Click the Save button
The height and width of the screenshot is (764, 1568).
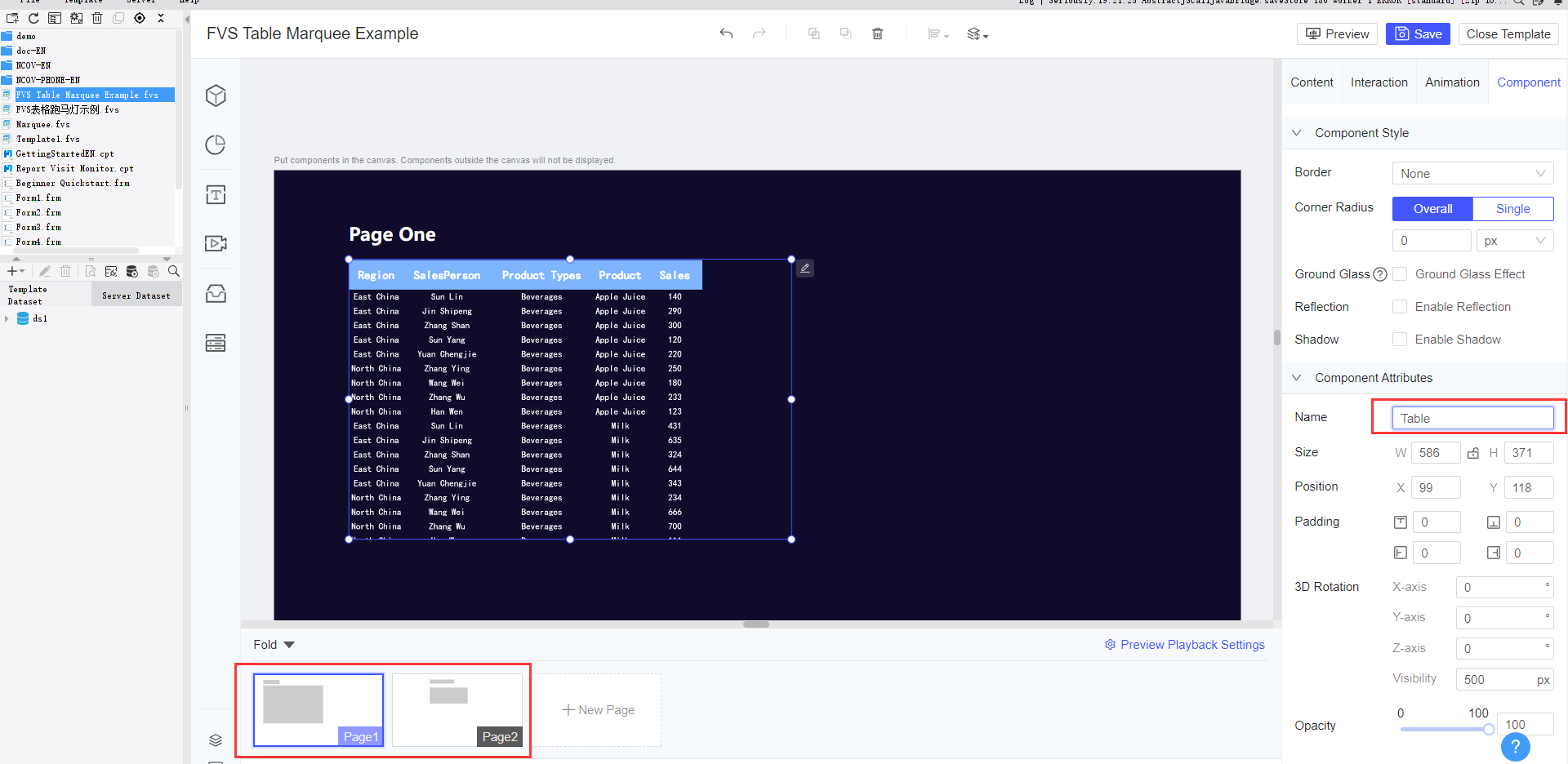tap(1417, 33)
